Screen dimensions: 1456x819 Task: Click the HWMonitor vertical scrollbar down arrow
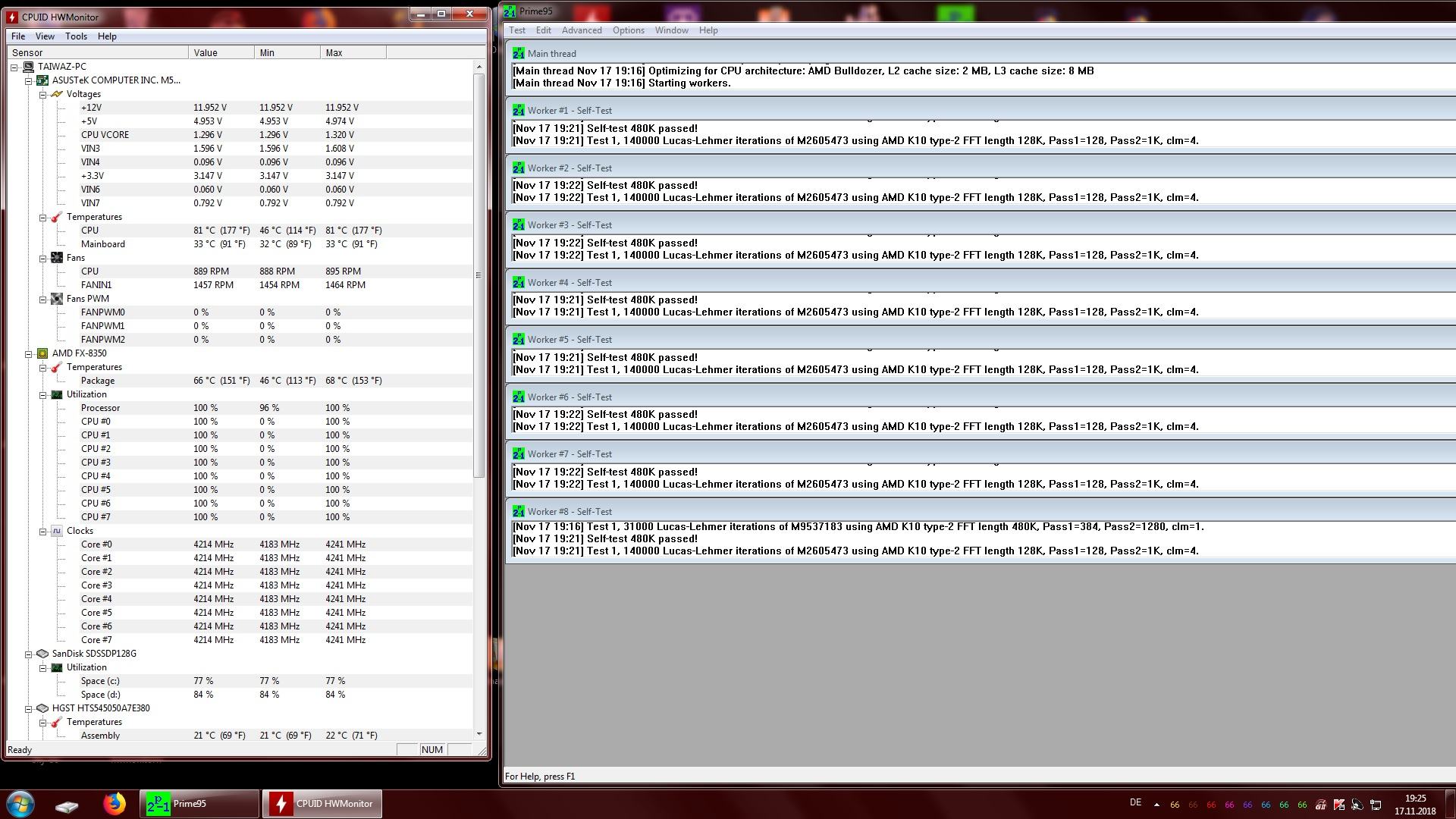click(479, 733)
